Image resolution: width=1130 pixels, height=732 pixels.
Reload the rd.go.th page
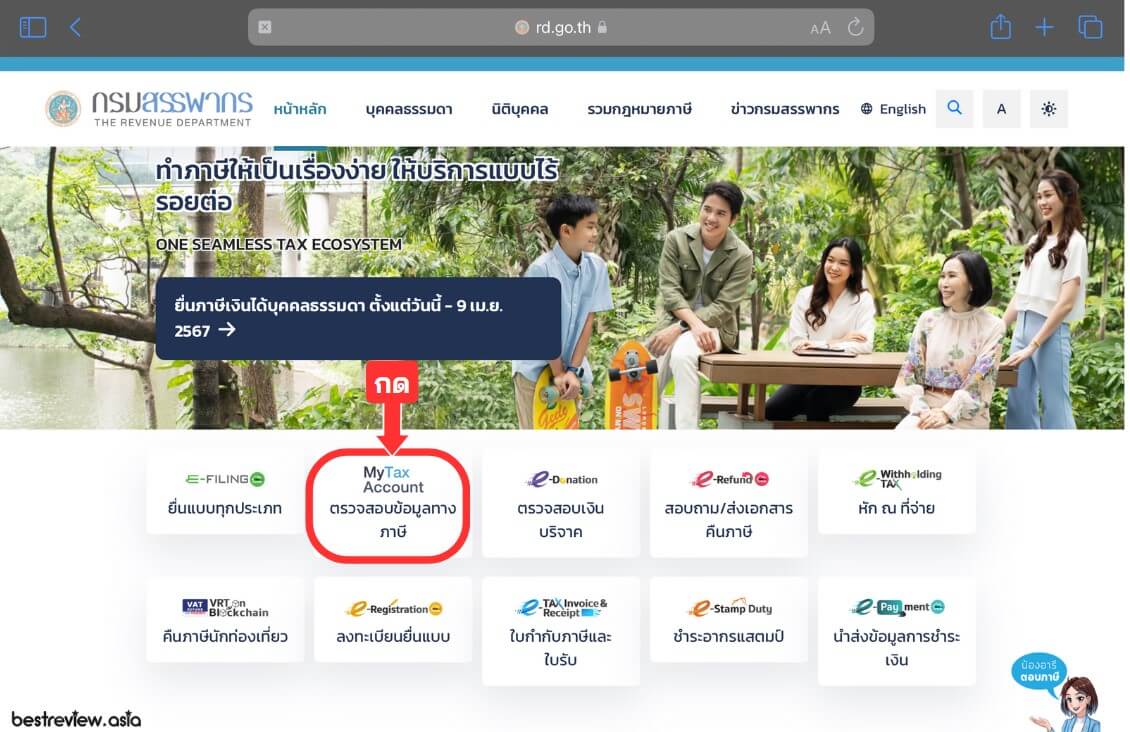[855, 27]
